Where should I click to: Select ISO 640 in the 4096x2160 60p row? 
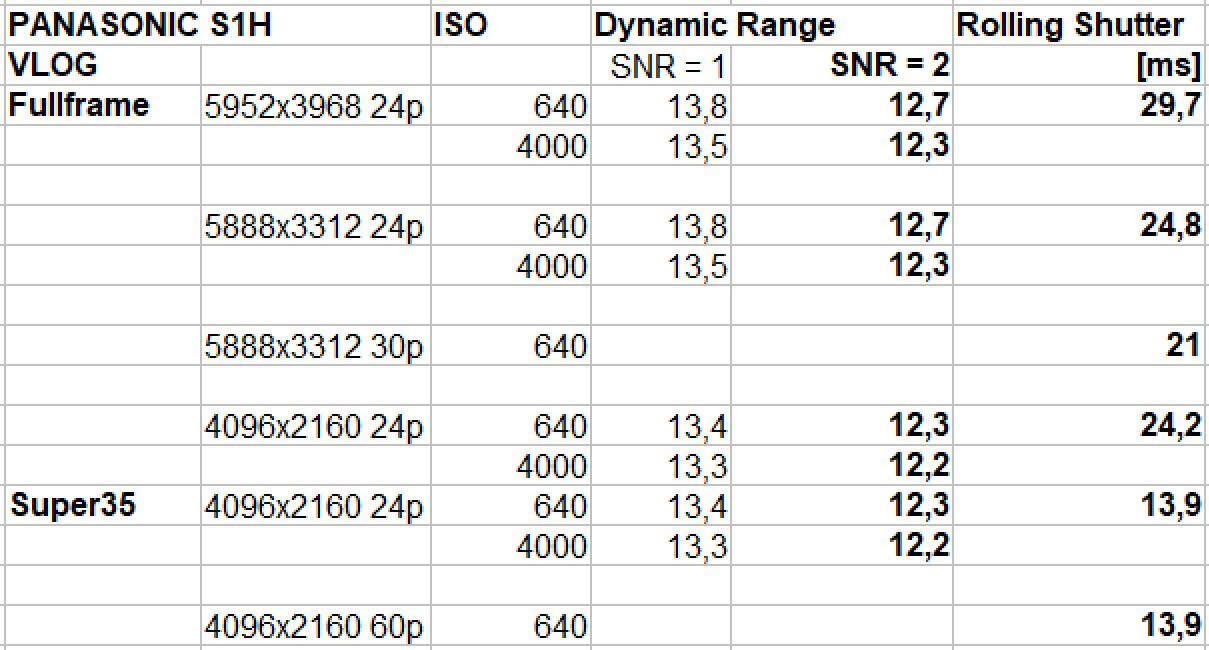point(560,627)
